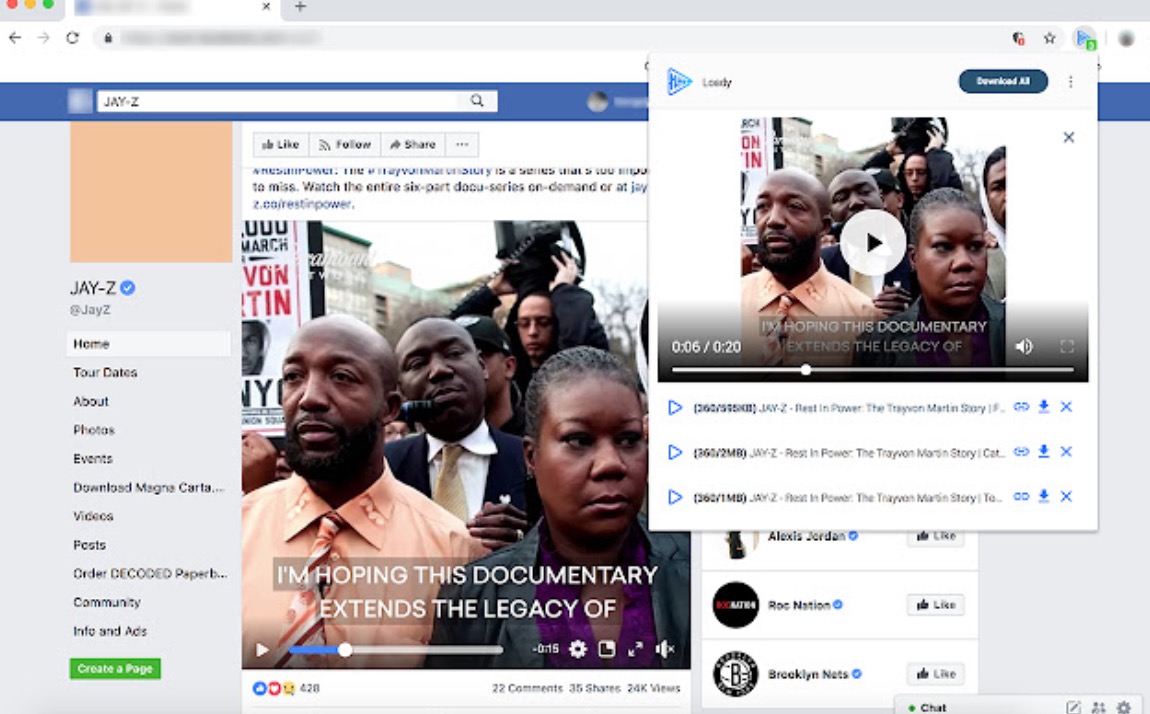The height and width of the screenshot is (714, 1150).
Task: Open the Posts section
Action: (x=89, y=545)
